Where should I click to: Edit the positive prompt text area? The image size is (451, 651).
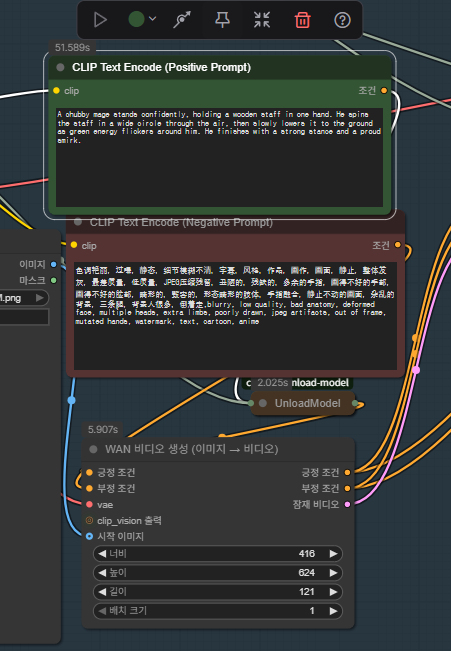(x=219, y=157)
